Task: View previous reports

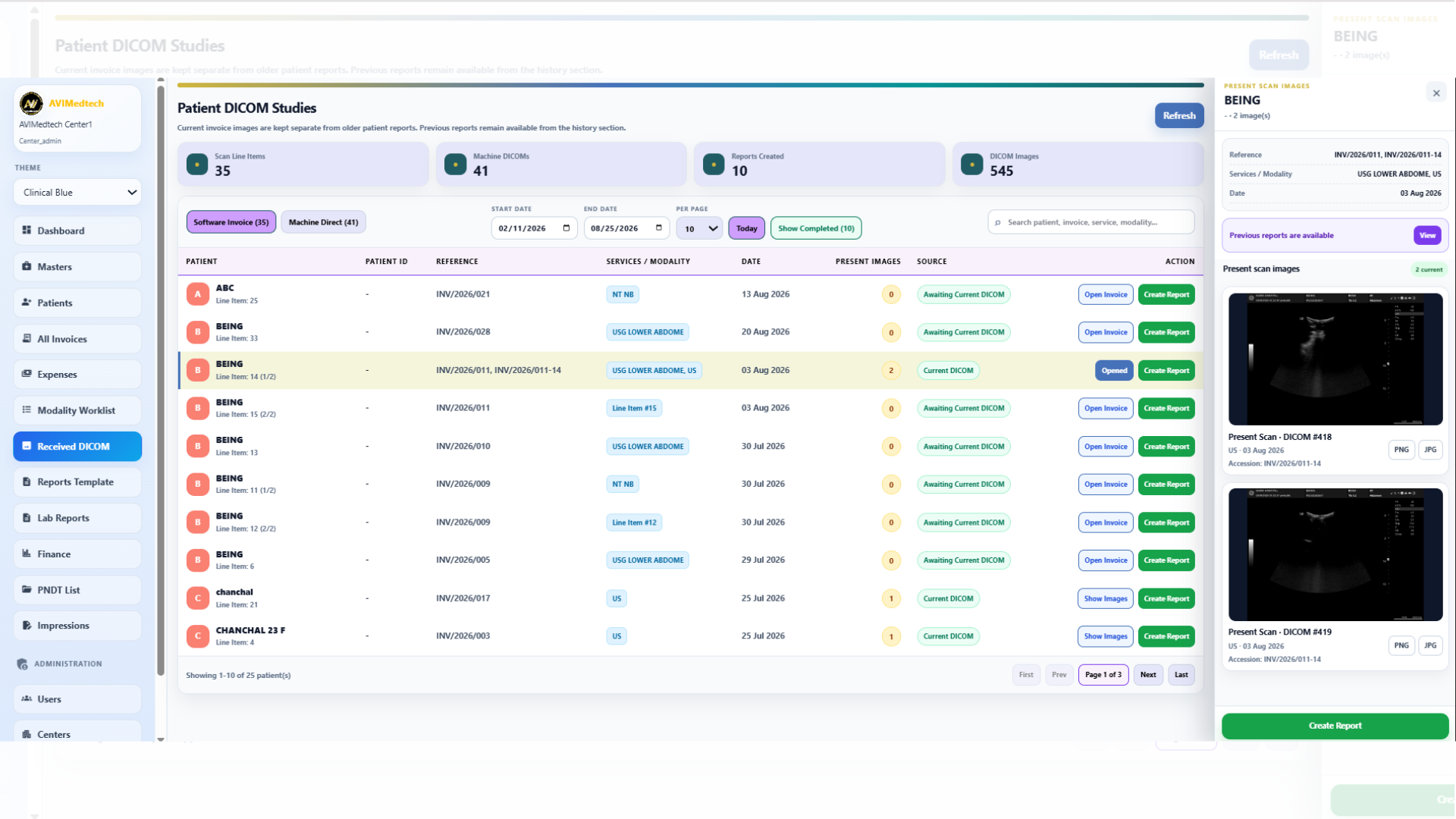Action: pyautogui.click(x=1427, y=236)
